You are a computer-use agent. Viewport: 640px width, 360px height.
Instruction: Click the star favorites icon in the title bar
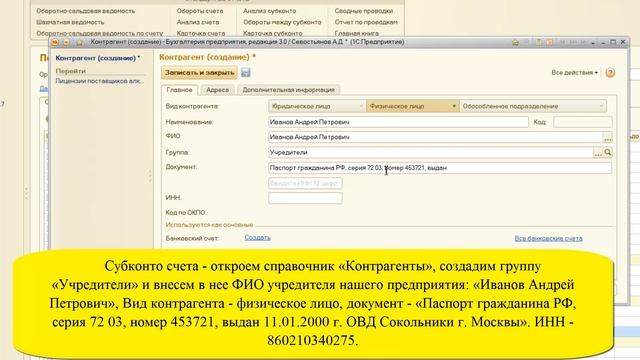pos(80,42)
